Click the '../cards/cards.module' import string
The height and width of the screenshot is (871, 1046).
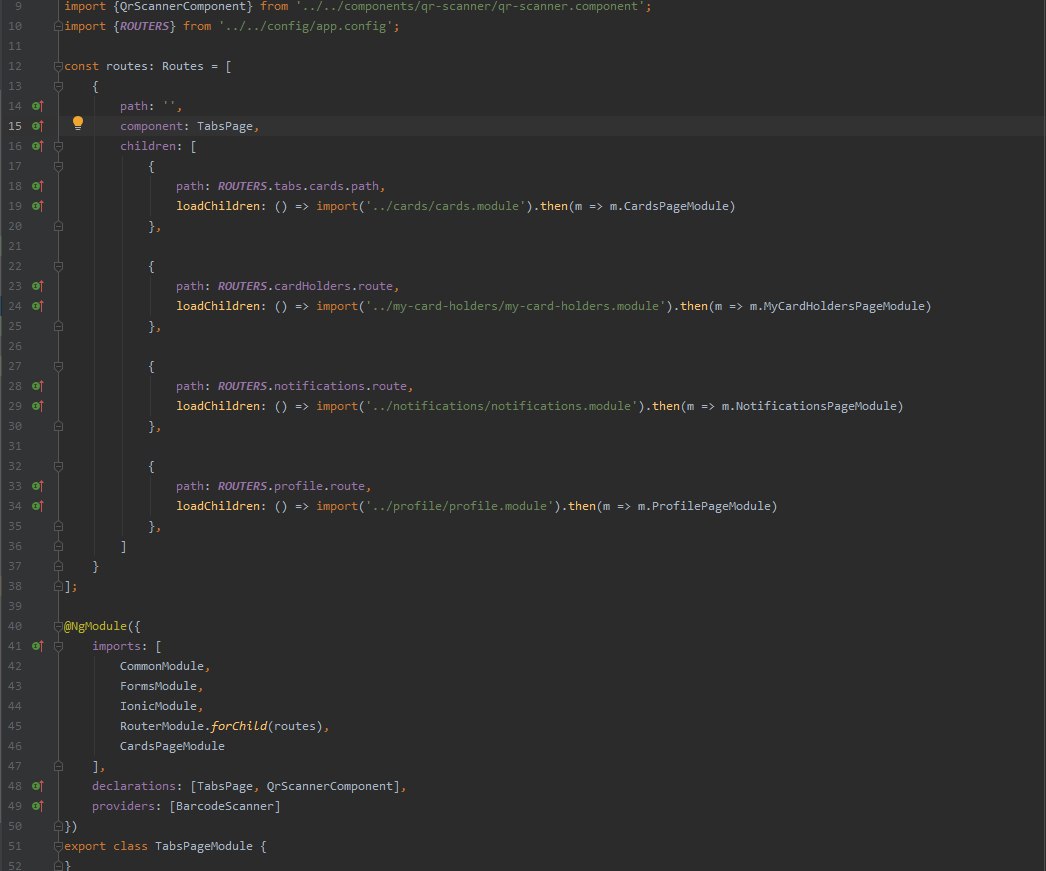coord(446,206)
